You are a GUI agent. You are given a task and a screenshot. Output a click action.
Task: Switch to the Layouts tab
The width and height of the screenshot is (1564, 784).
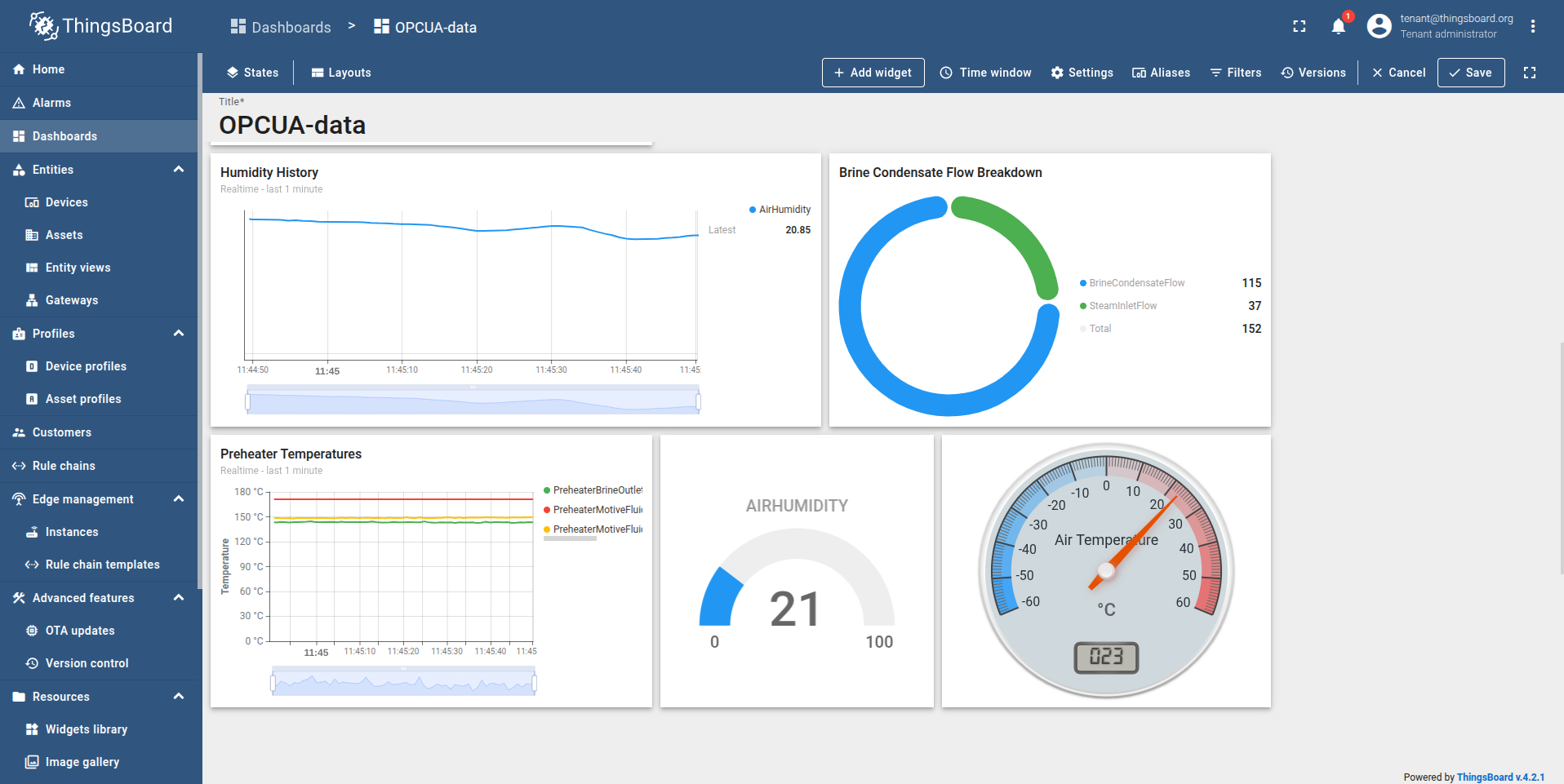tap(341, 73)
